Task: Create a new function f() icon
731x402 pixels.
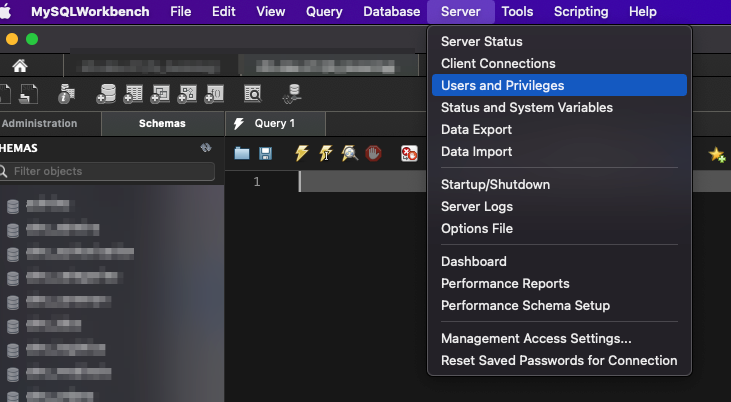Action: click(x=214, y=94)
